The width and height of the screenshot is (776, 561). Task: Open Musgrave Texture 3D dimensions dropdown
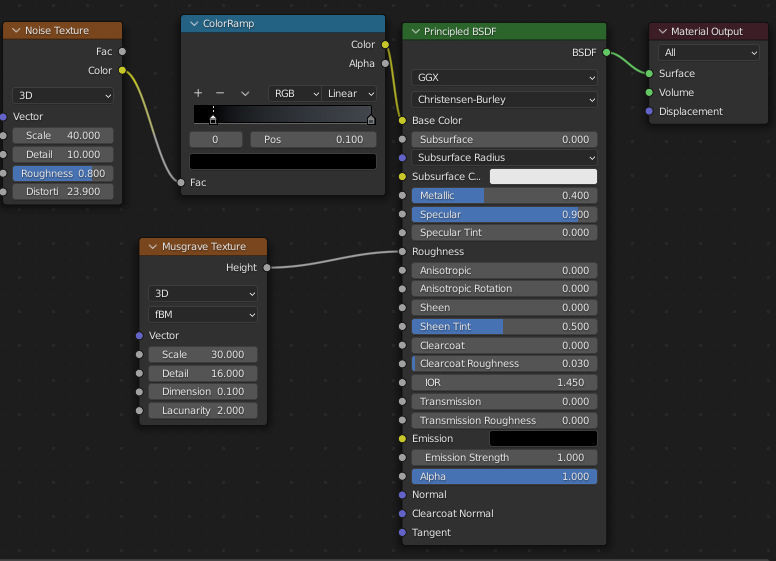click(203, 294)
